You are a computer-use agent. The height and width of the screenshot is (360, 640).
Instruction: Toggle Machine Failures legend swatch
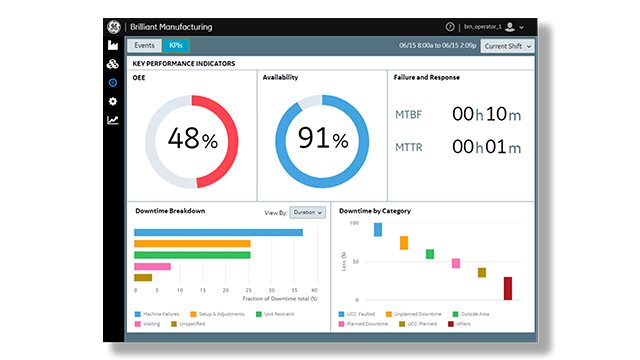[x=138, y=314]
